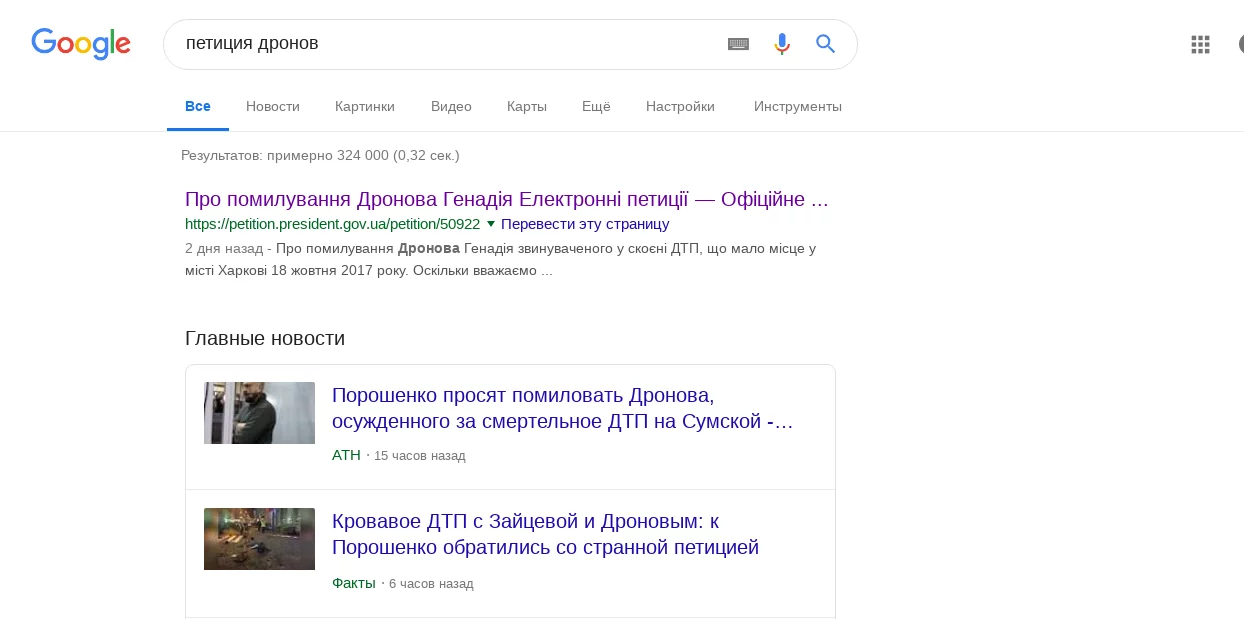Image resolution: width=1244 pixels, height=619 pixels.
Task: Open the Настройки menu
Action: click(680, 106)
